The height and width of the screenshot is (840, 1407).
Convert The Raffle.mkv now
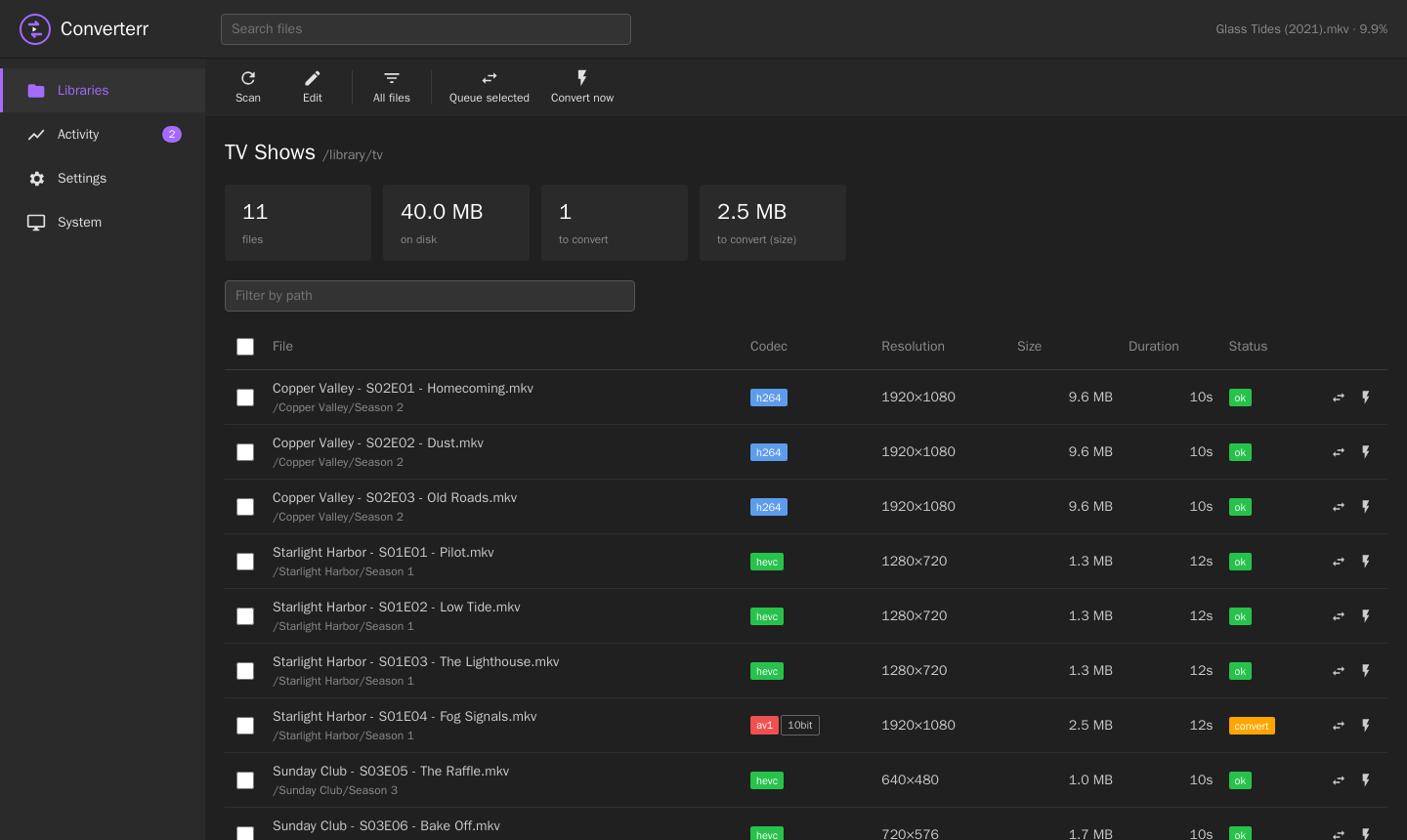coord(1366,780)
